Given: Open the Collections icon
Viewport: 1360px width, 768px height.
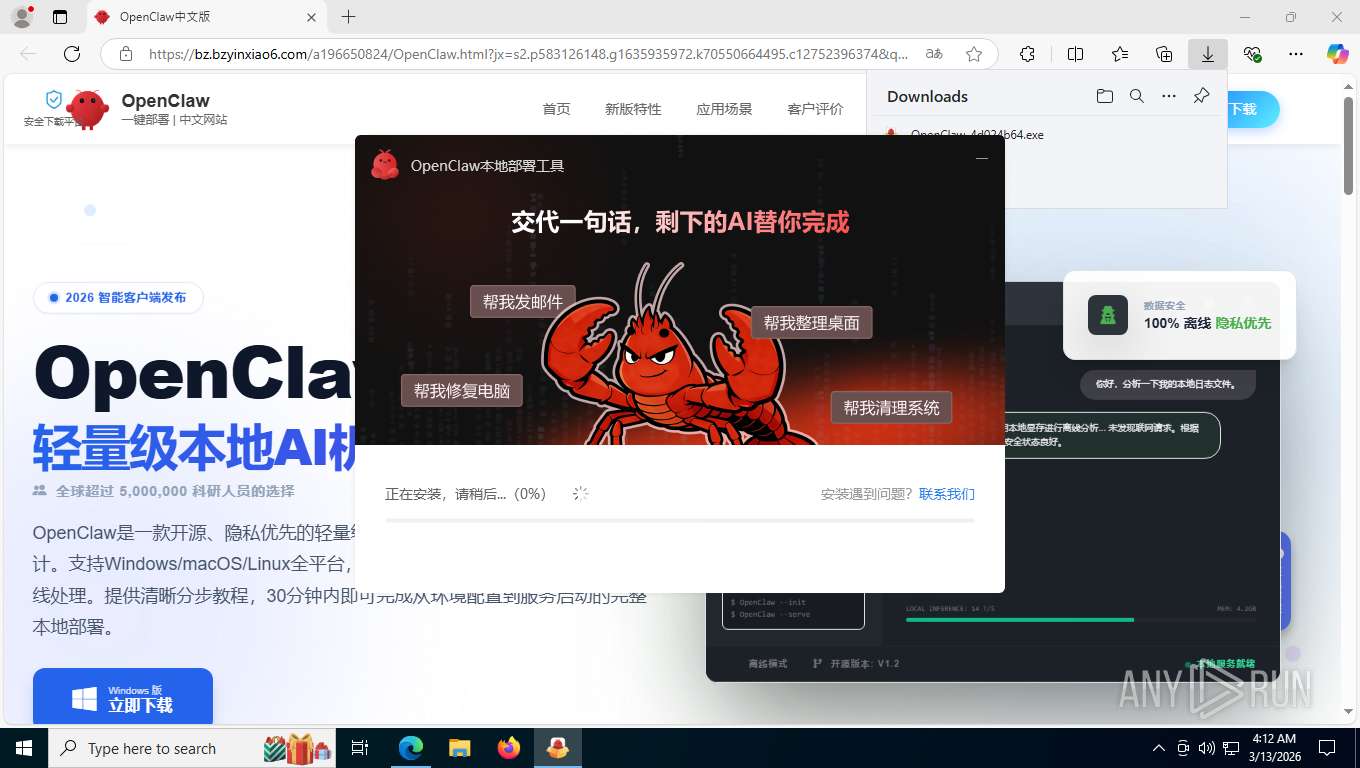Looking at the screenshot, I should [1164, 54].
